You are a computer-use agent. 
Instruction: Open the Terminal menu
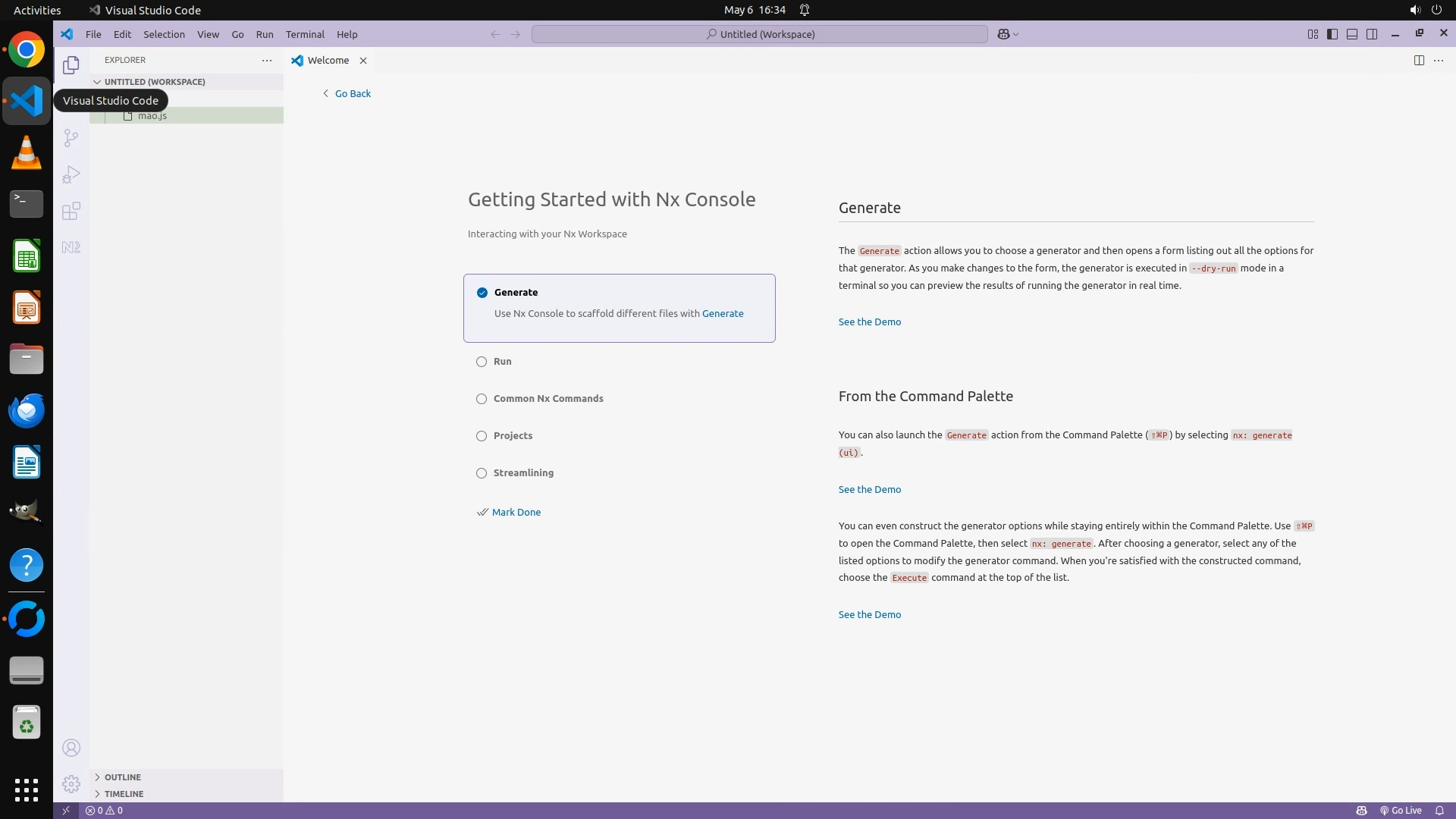coord(305,34)
